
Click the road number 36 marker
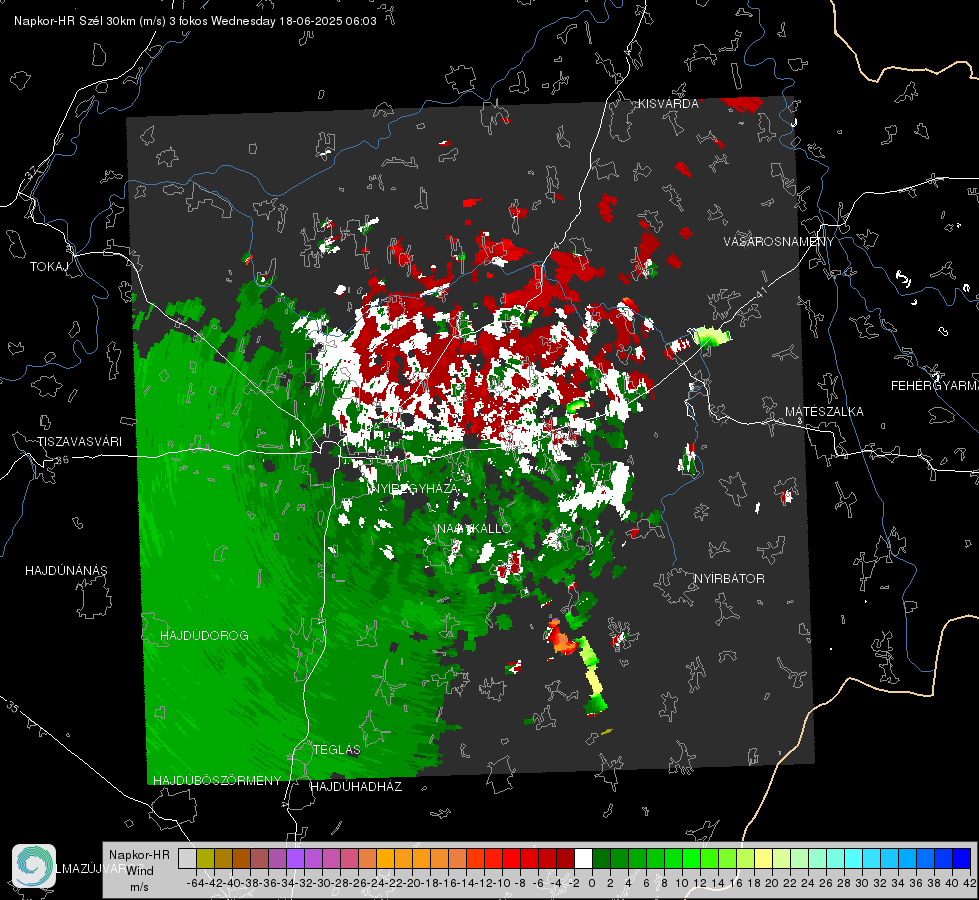[x=62, y=460]
